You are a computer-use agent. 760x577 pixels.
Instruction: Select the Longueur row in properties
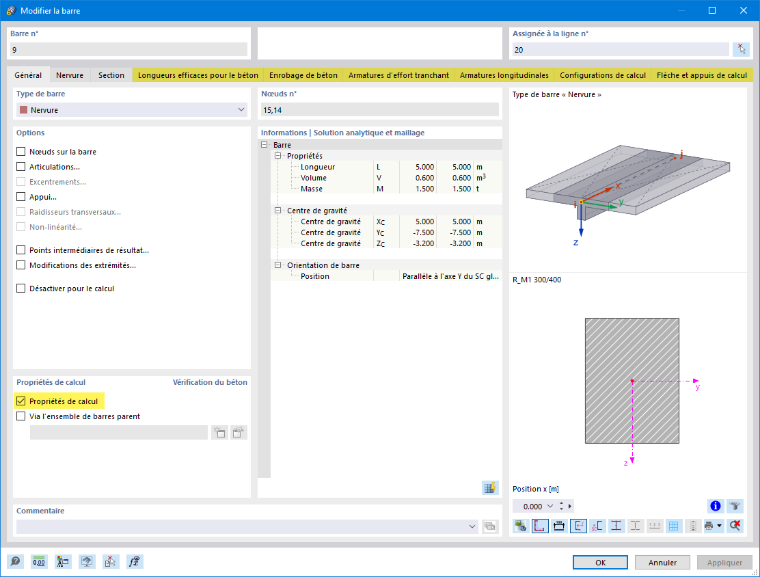click(387, 167)
